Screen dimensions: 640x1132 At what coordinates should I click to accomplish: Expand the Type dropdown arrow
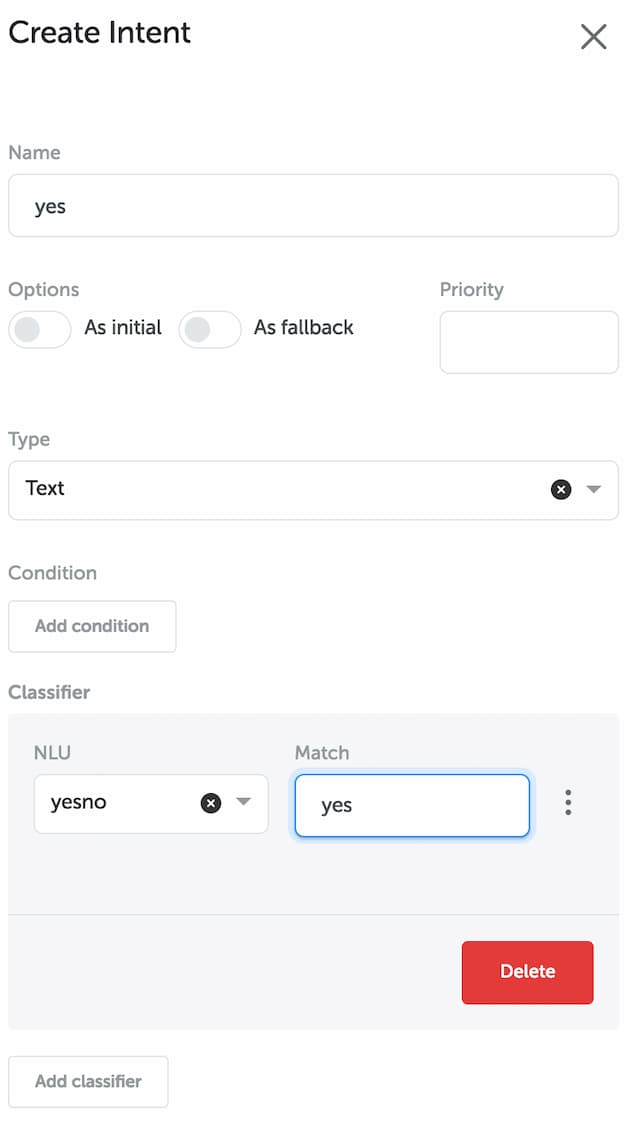(594, 489)
